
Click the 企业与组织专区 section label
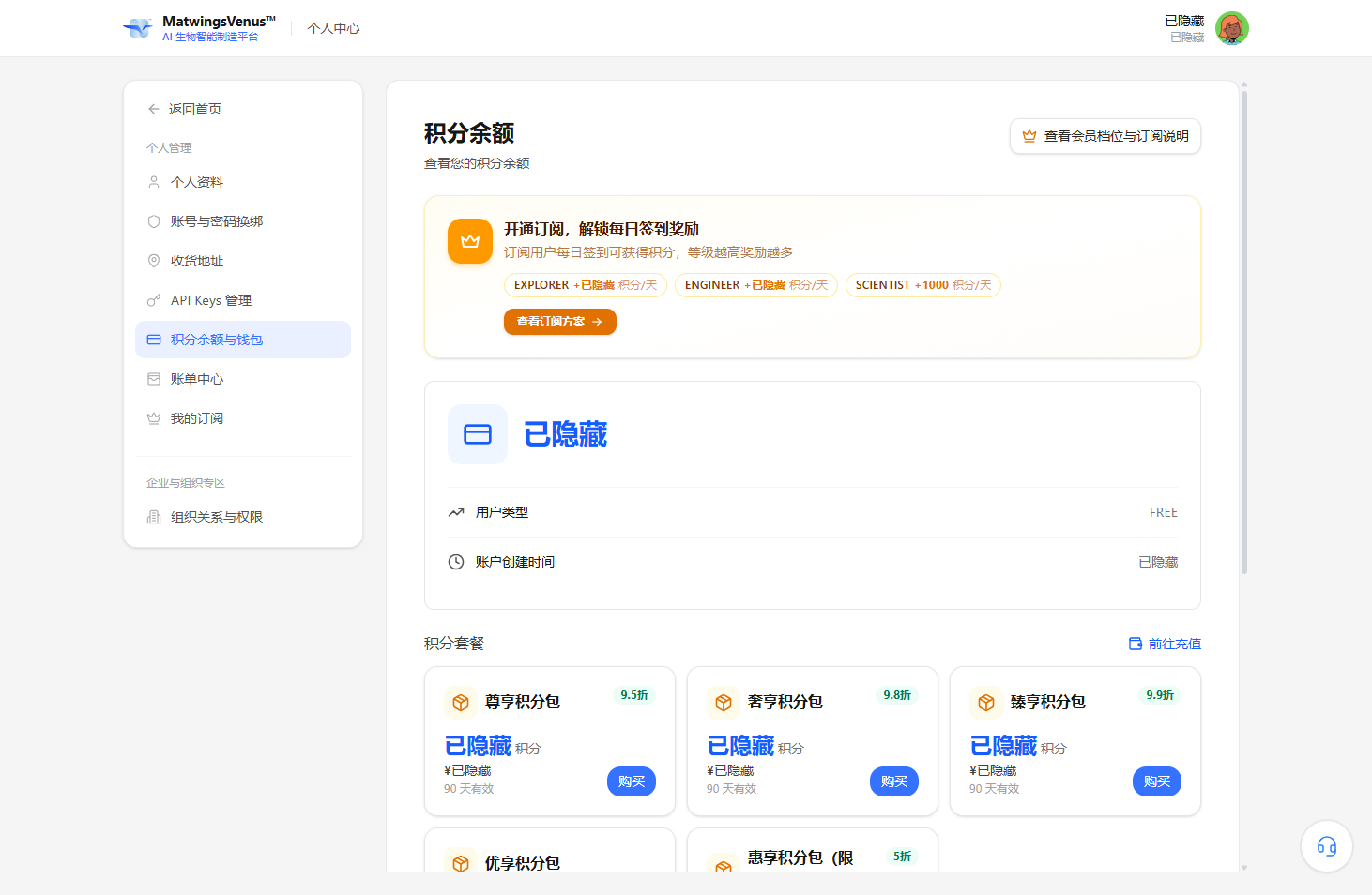186,483
